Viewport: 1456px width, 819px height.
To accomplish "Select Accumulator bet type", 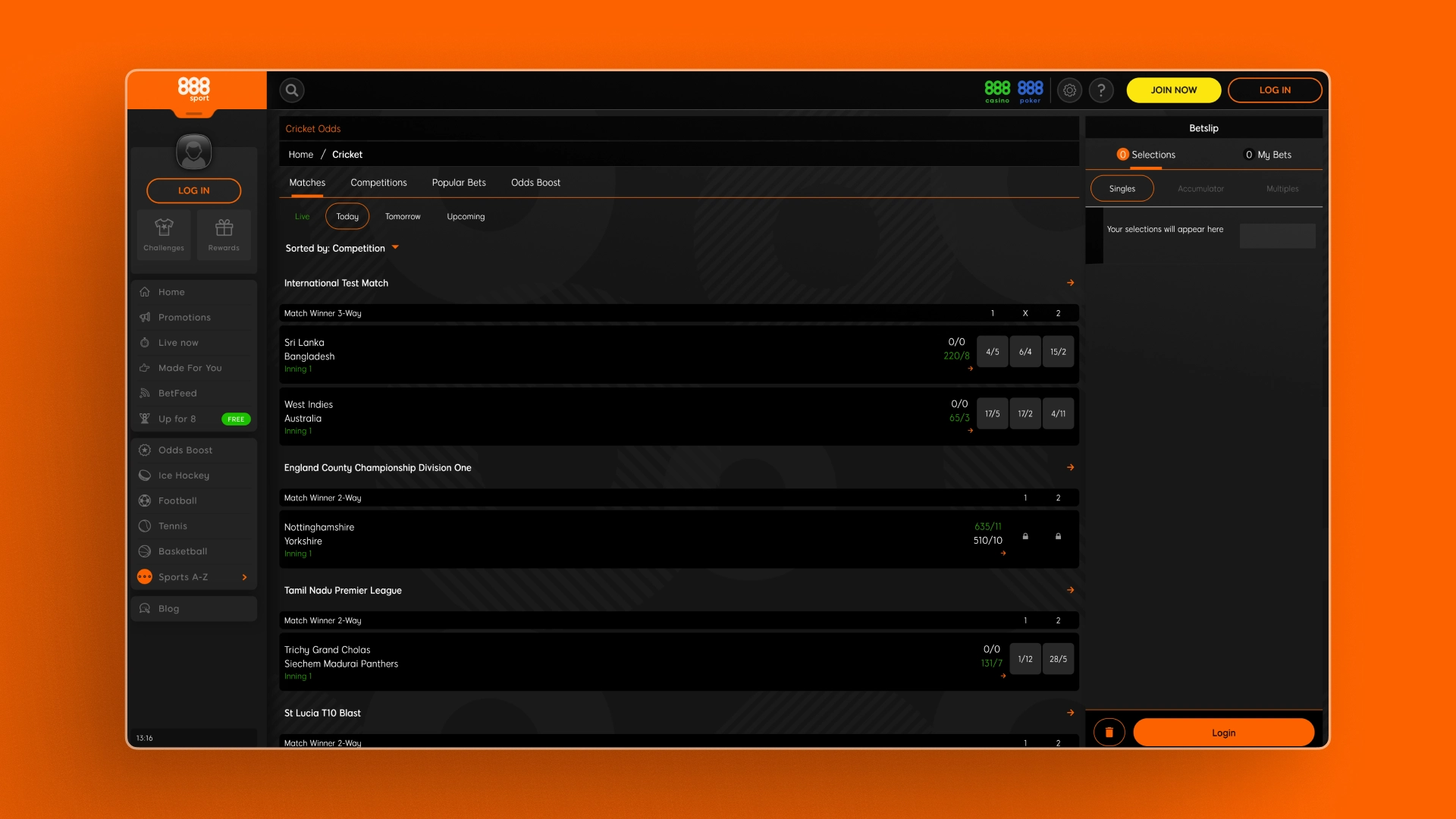I will click(1200, 189).
